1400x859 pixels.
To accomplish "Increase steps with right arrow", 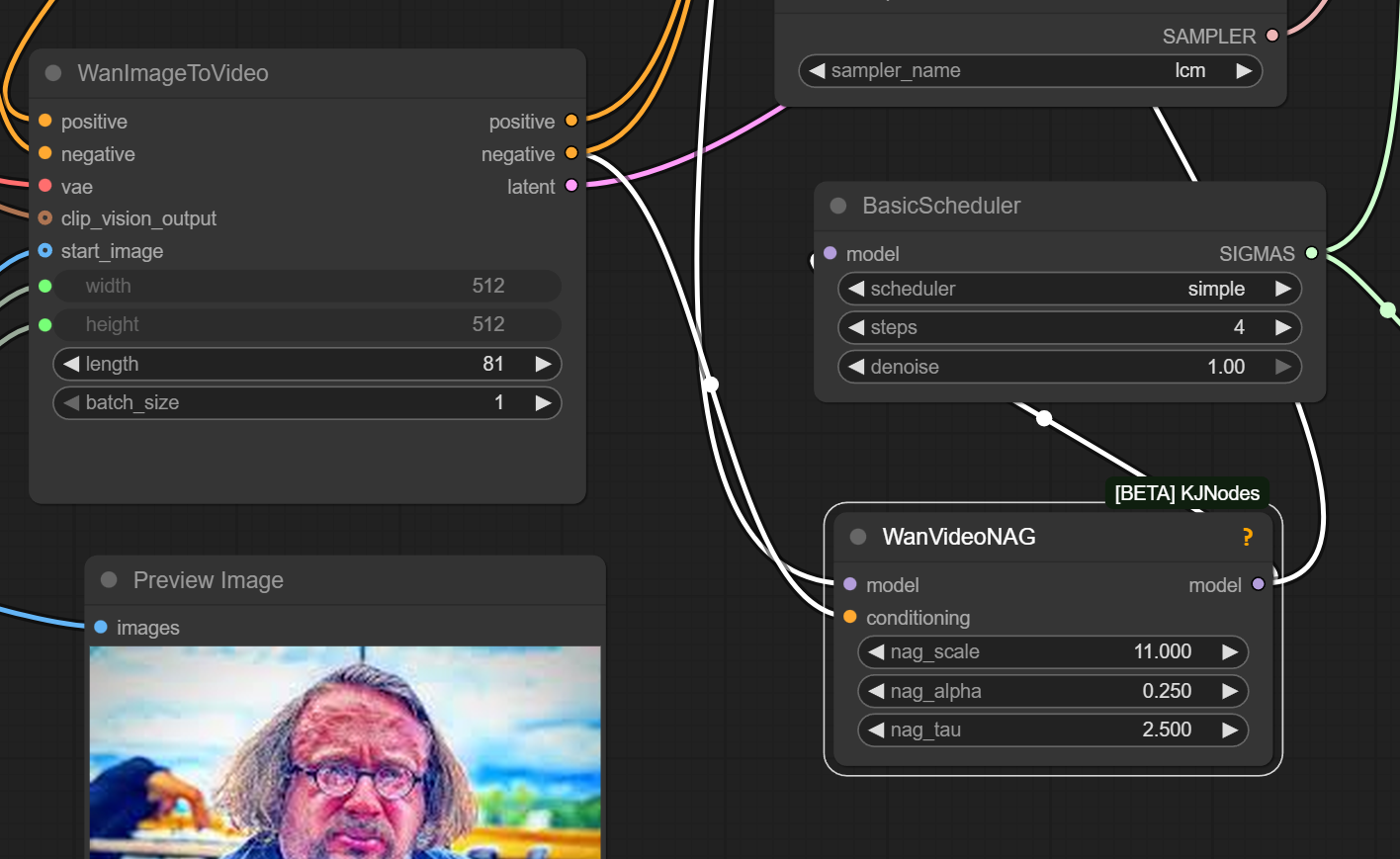I will [1283, 327].
